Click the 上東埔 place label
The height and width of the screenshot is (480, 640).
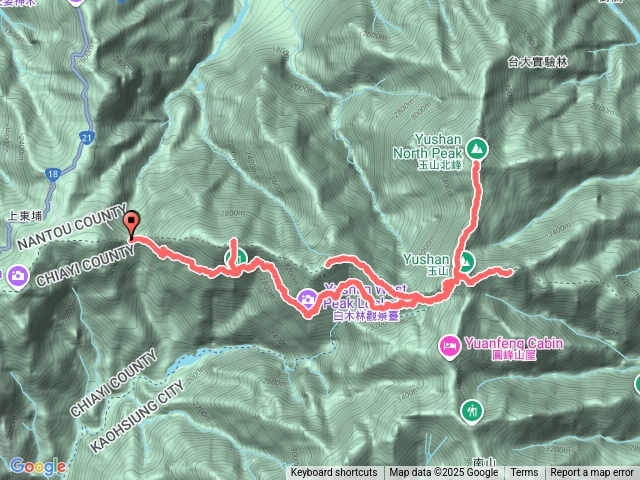[25, 216]
